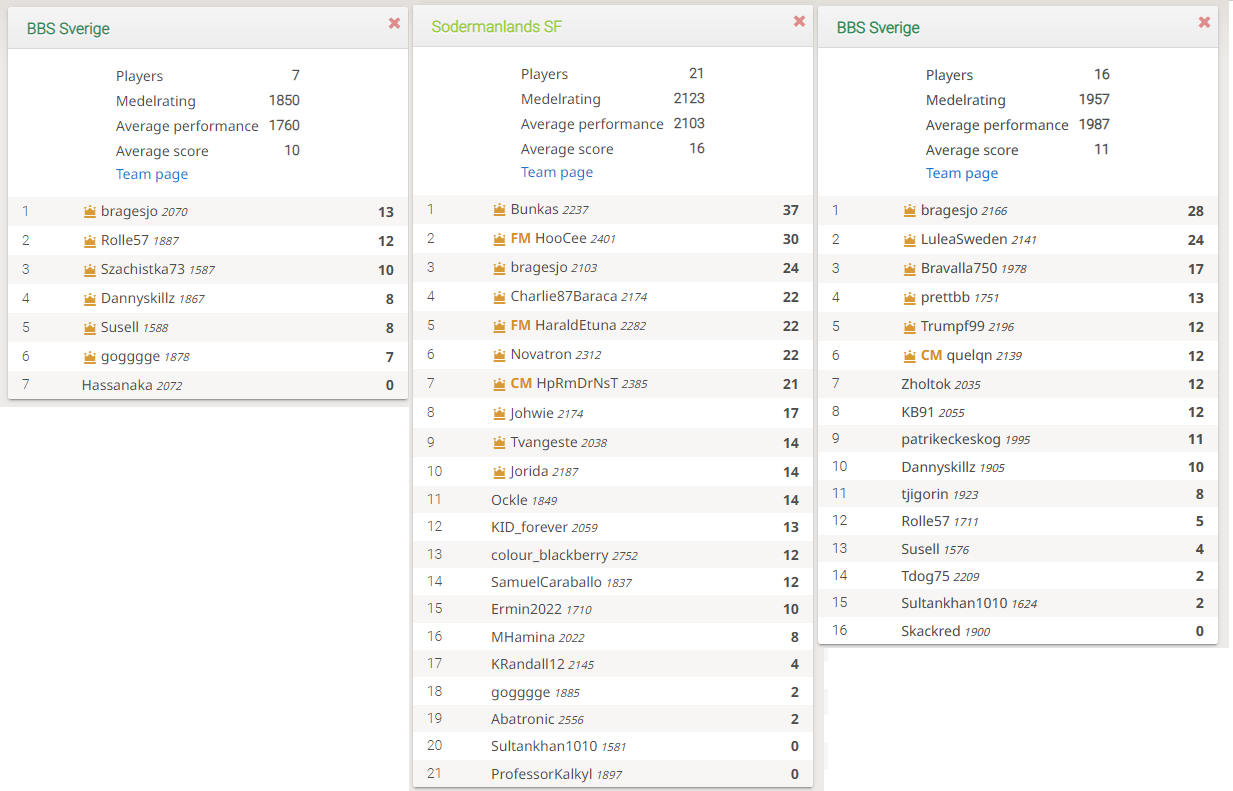This screenshot has width=1233, height=791.
Task: Click the crown icon beside FM HaraldEtuna
Action: tap(499, 325)
